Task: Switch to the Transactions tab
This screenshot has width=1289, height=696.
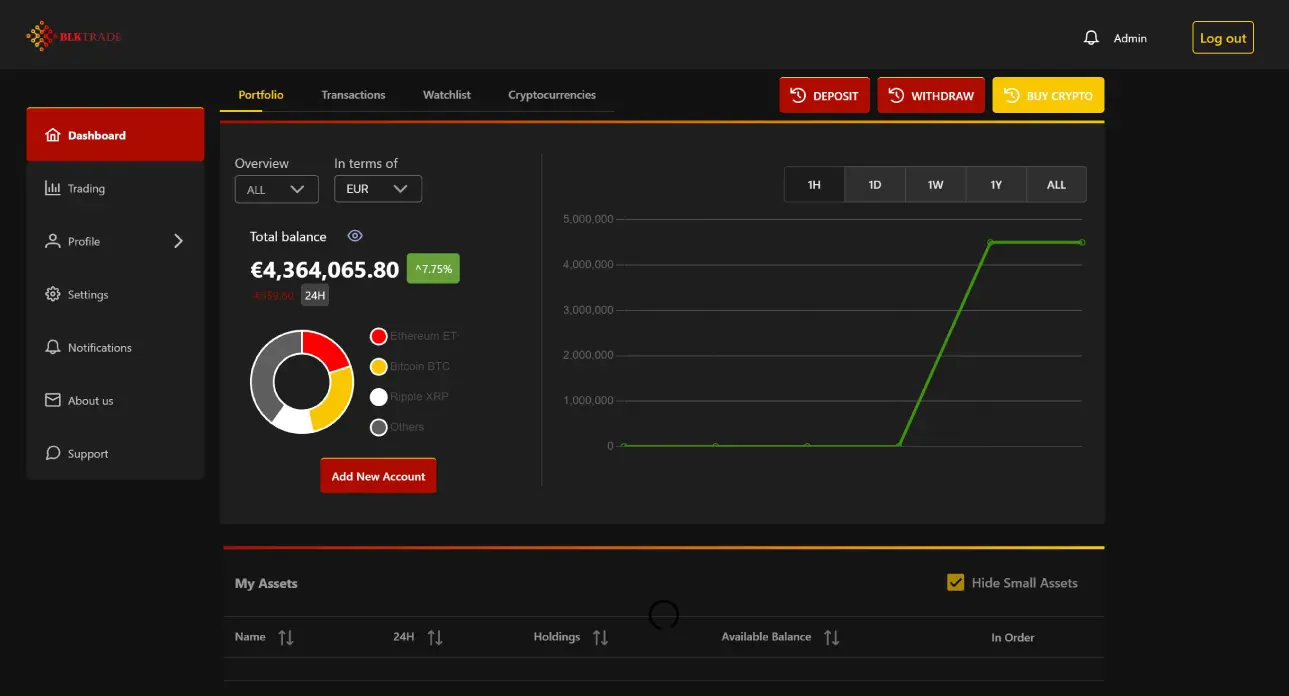Action: (x=353, y=95)
